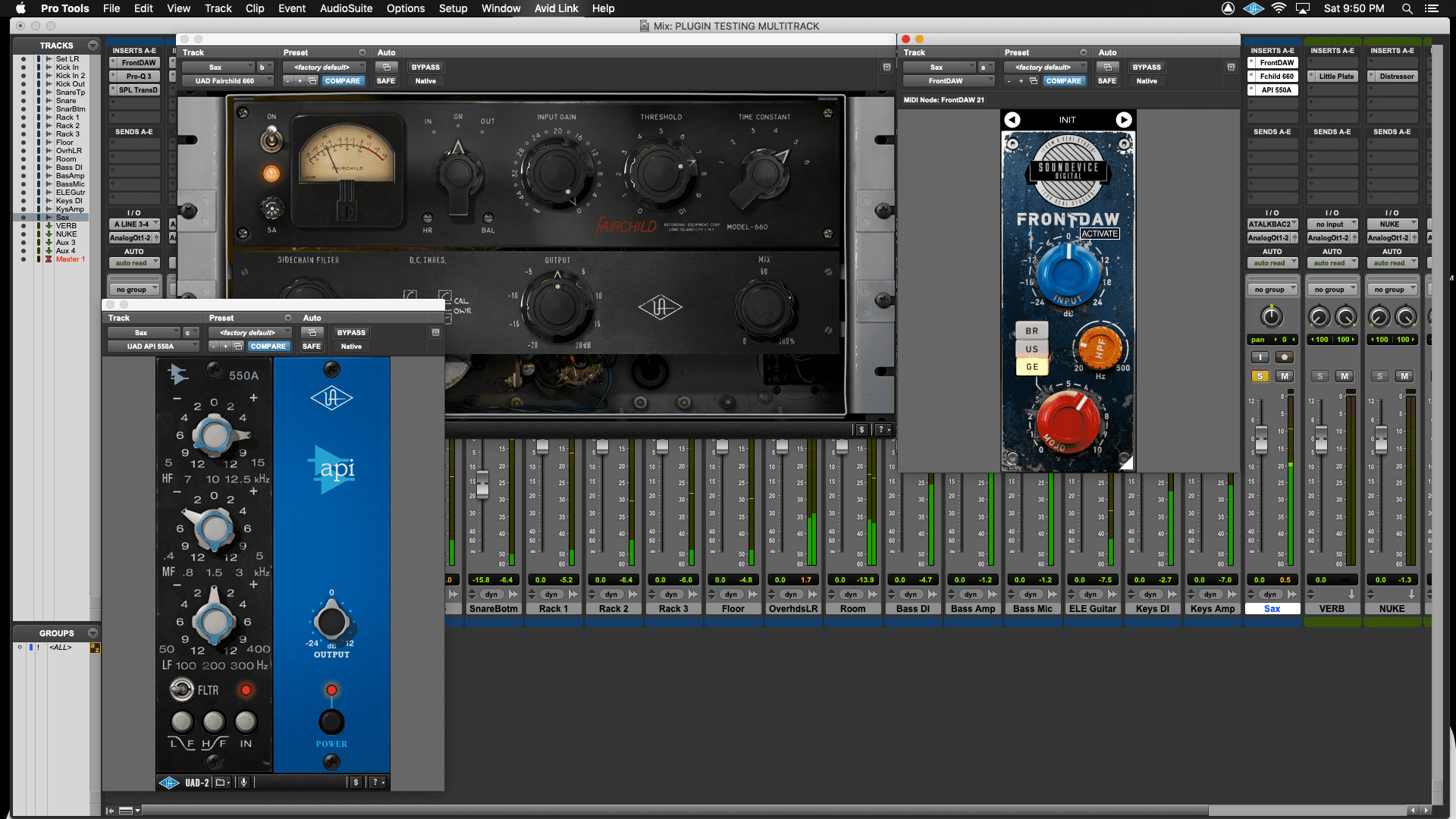1456x819 pixels.
Task: Toggle the API 550A Power button
Action: click(331, 721)
